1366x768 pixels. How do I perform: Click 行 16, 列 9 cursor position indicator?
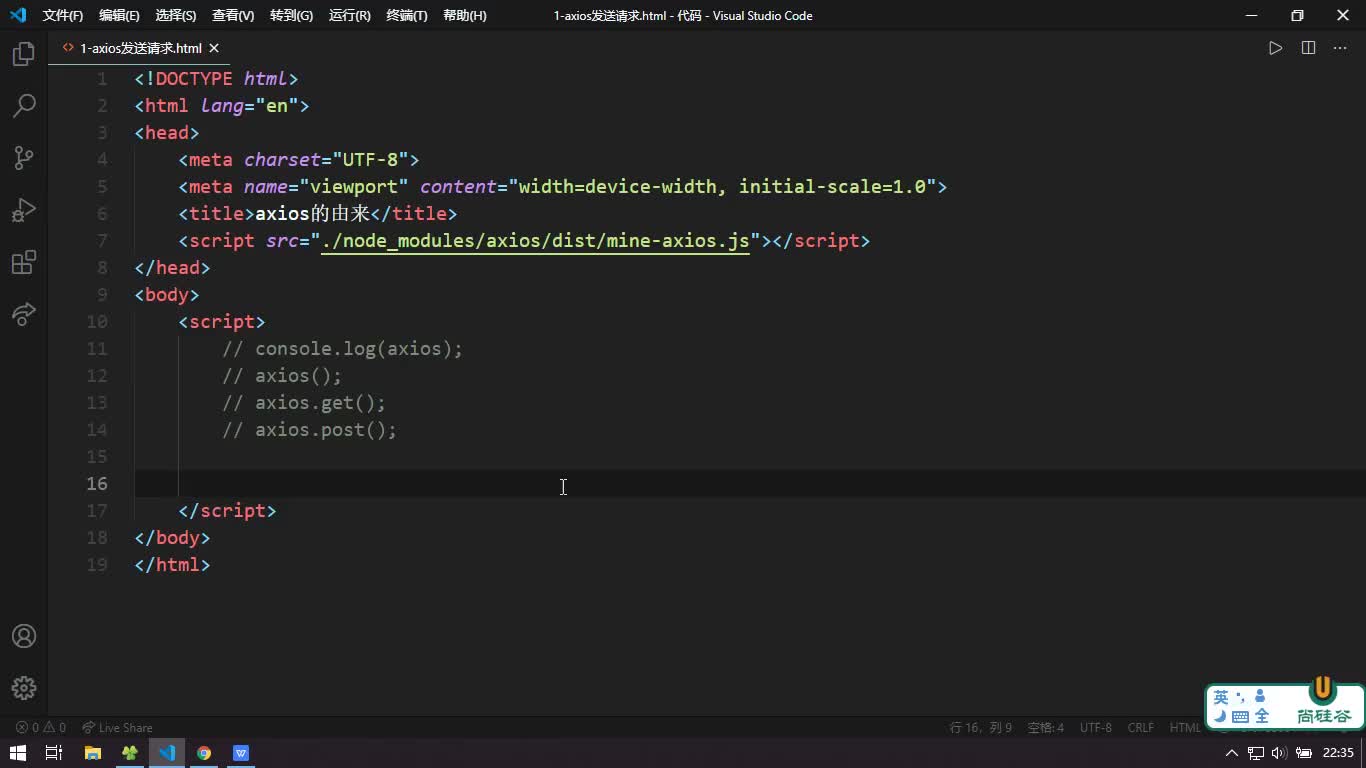tap(980, 728)
